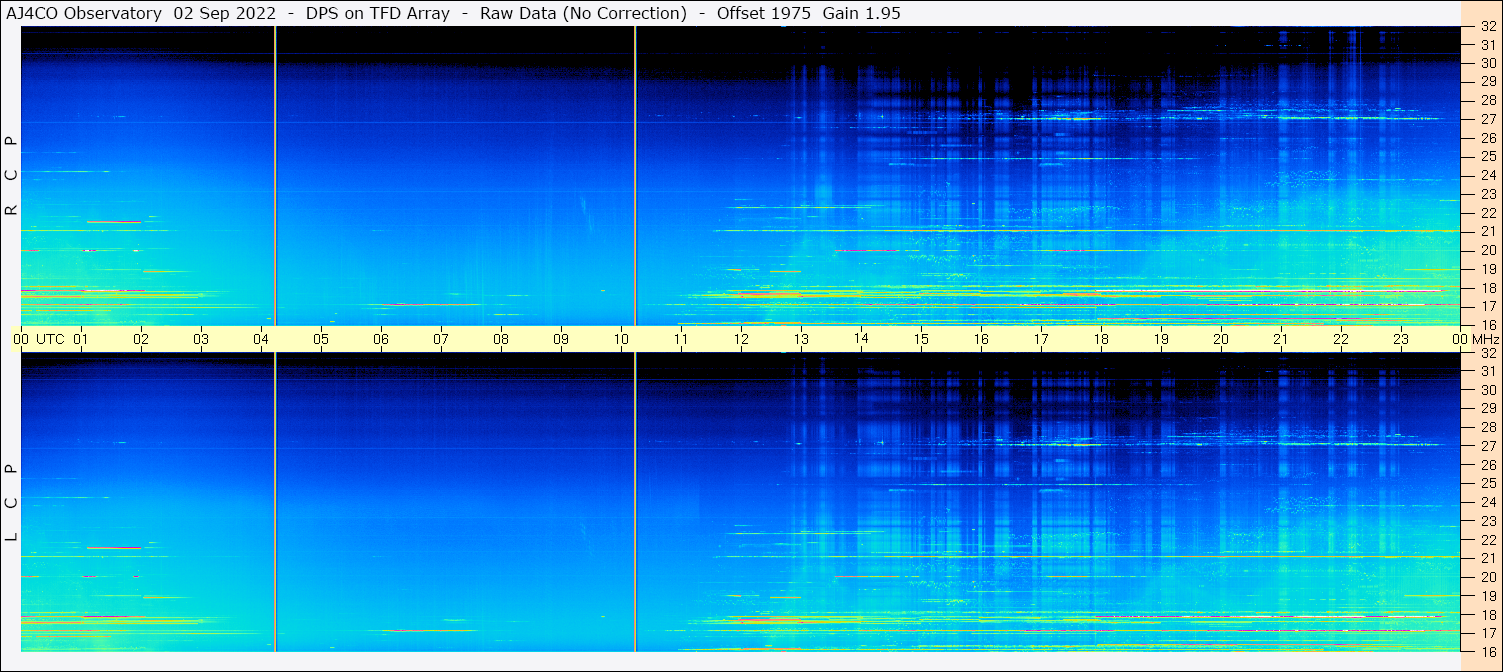Viewport: 1503px width, 672px height.
Task: Click the 27 MHz label of LCP panel
Action: tap(1488, 446)
